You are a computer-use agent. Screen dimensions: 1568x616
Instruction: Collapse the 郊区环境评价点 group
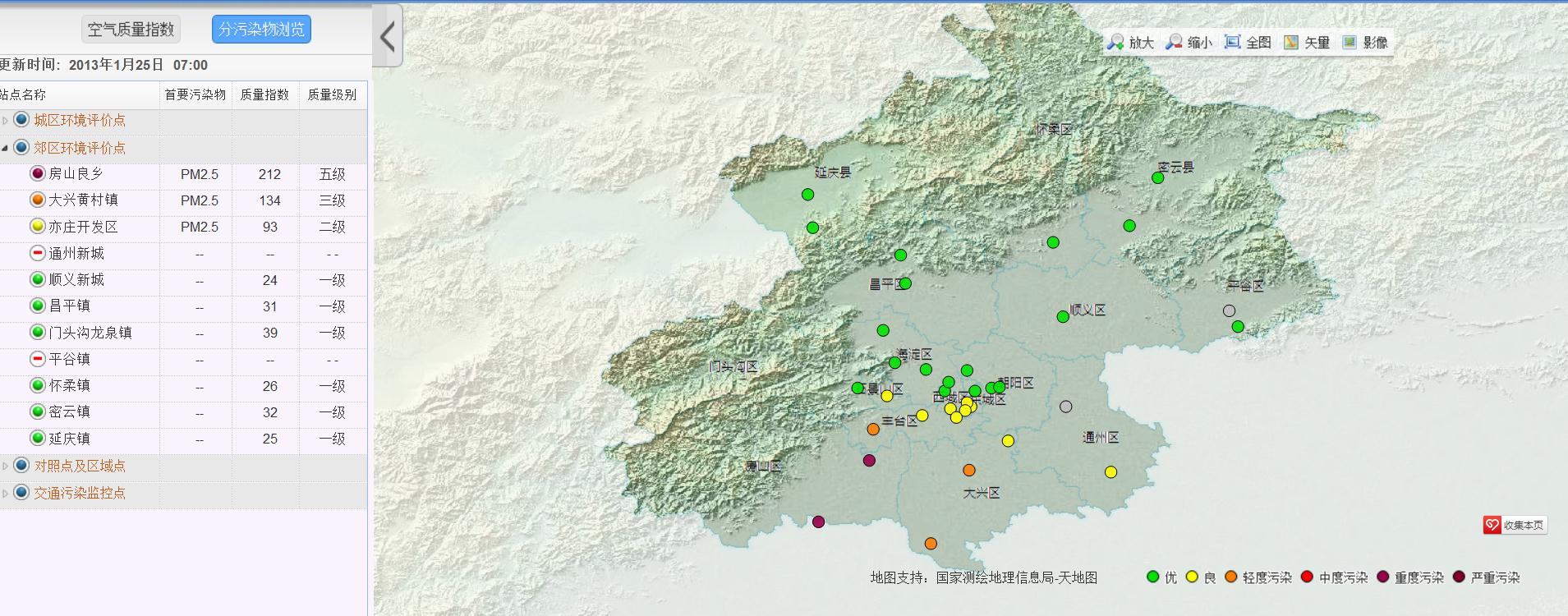point(6,149)
